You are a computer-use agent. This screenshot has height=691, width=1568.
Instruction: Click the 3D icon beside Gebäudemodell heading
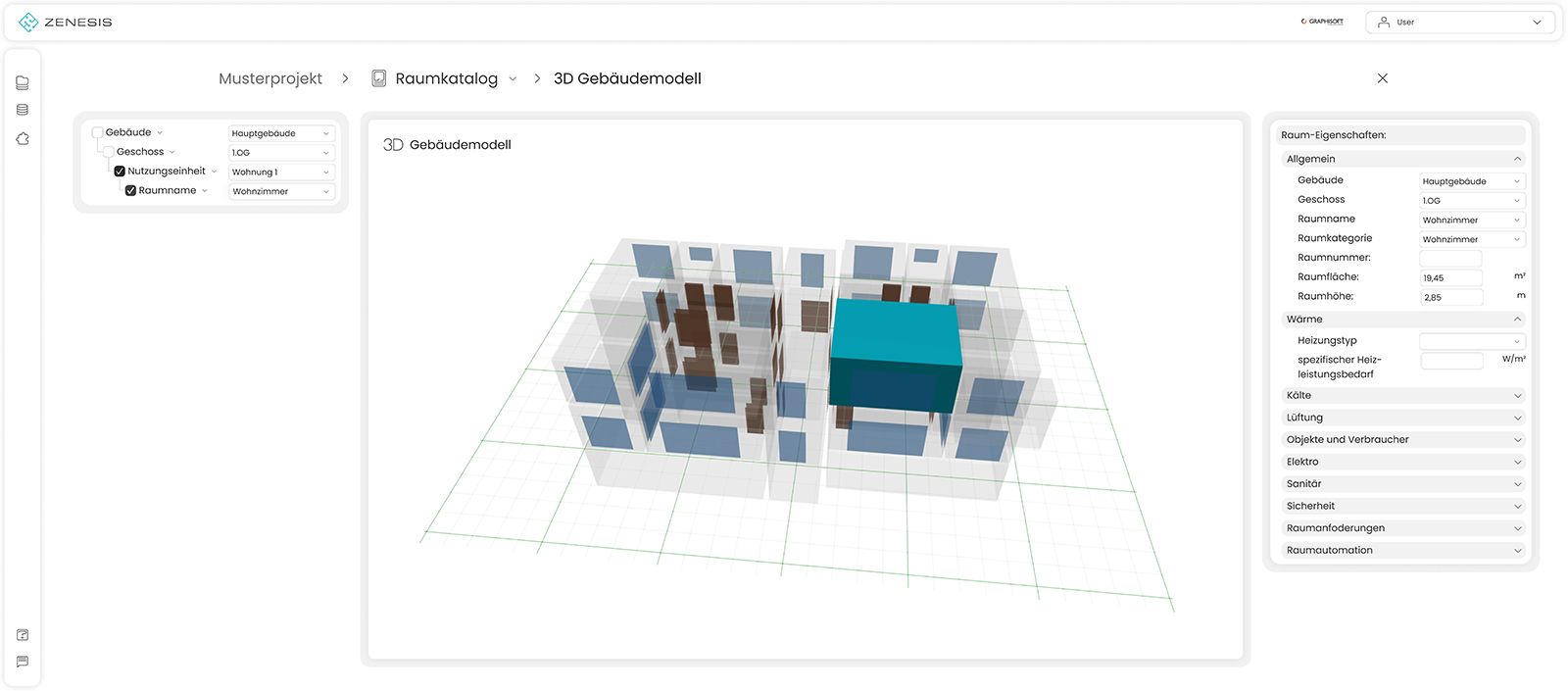[393, 145]
